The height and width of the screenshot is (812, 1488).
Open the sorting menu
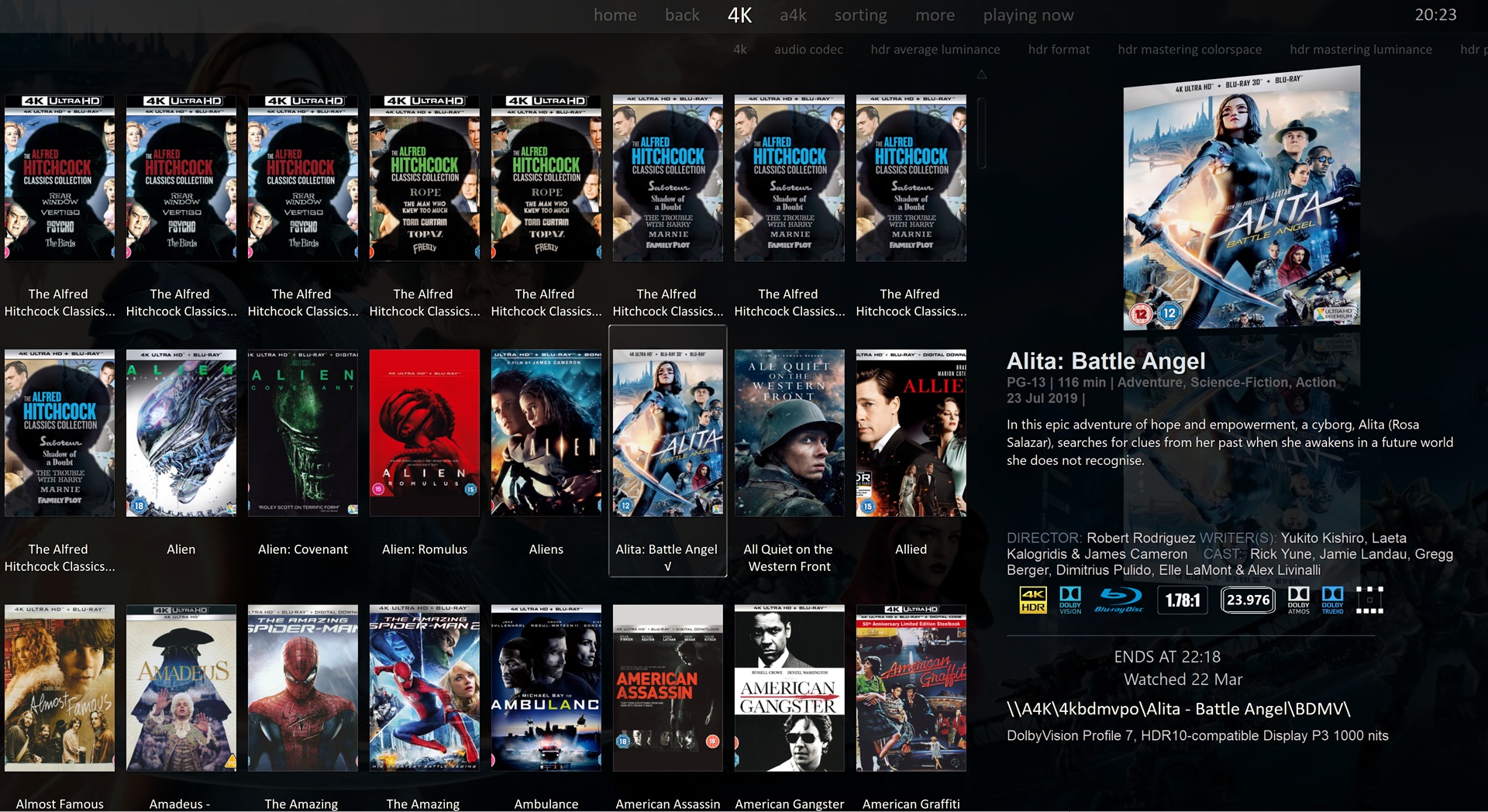[x=860, y=15]
